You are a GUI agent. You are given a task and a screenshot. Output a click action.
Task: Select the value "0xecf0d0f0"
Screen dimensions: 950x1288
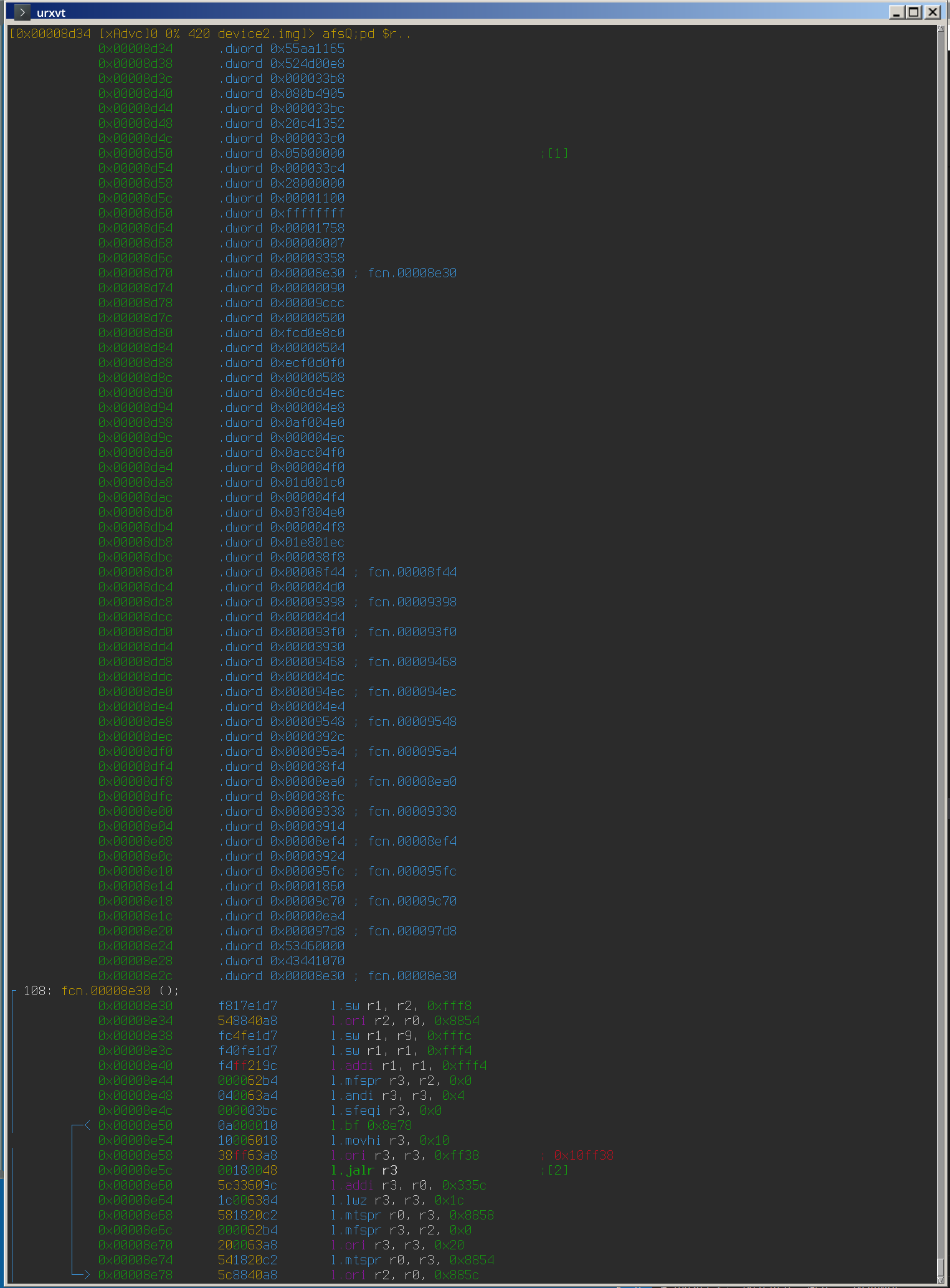tap(307, 363)
